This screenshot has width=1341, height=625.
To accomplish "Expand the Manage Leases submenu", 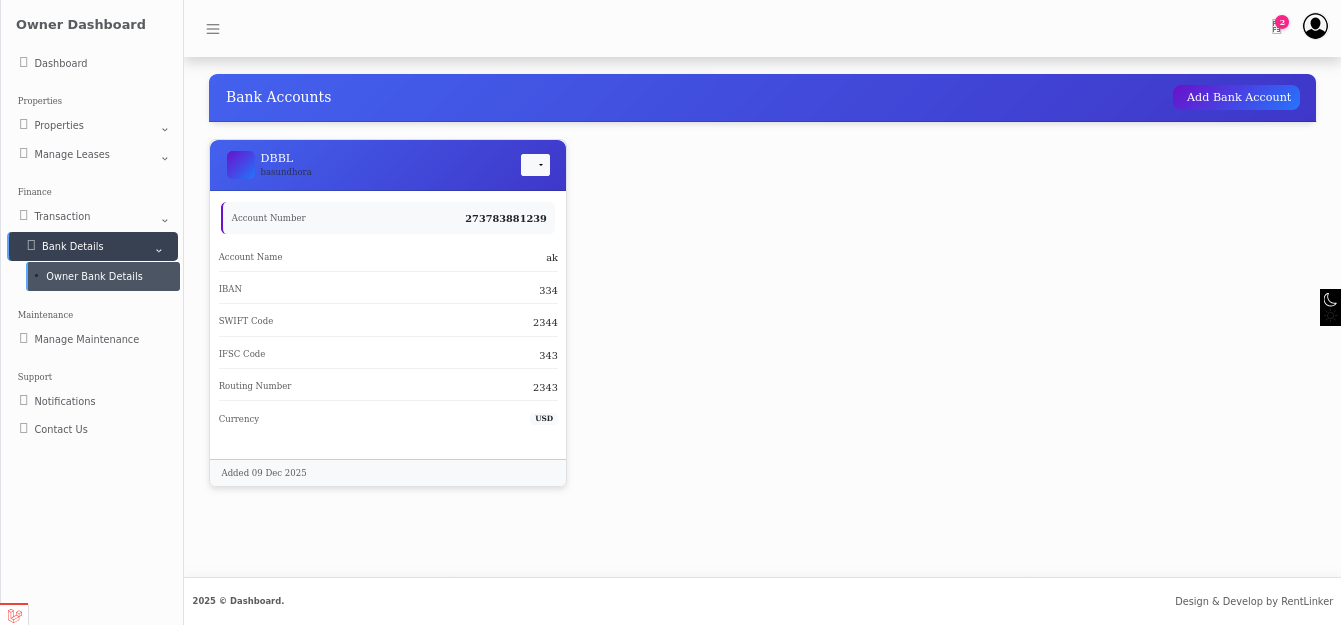I will tap(165, 157).
